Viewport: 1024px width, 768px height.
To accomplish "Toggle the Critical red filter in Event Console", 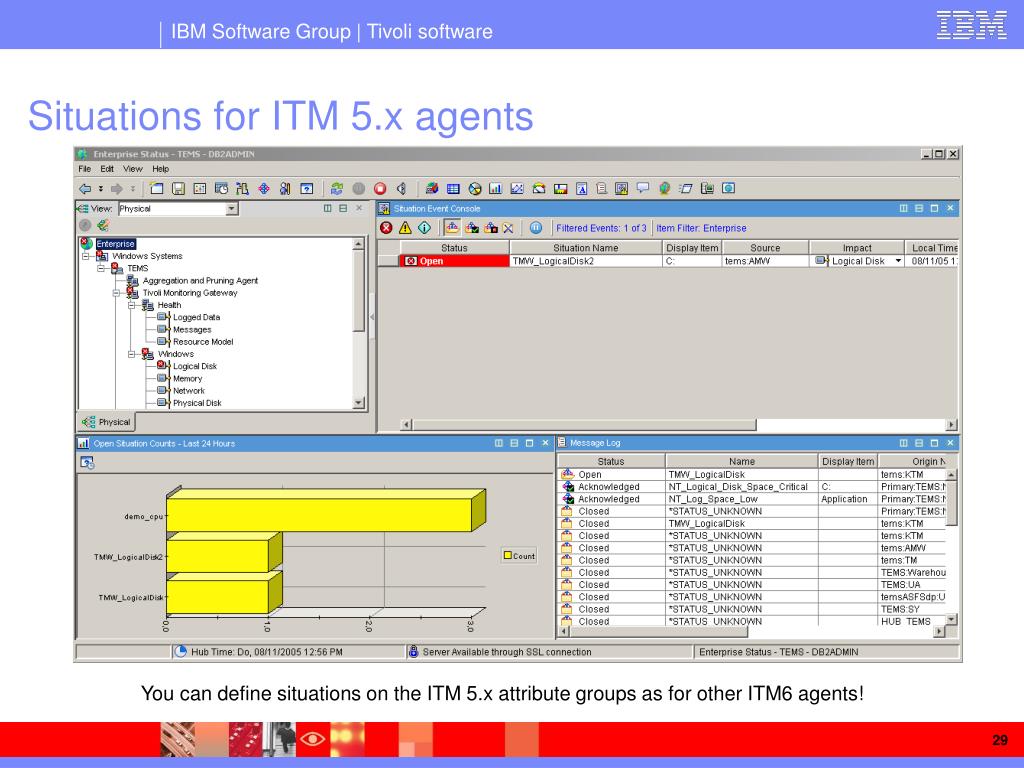I will tap(387, 228).
